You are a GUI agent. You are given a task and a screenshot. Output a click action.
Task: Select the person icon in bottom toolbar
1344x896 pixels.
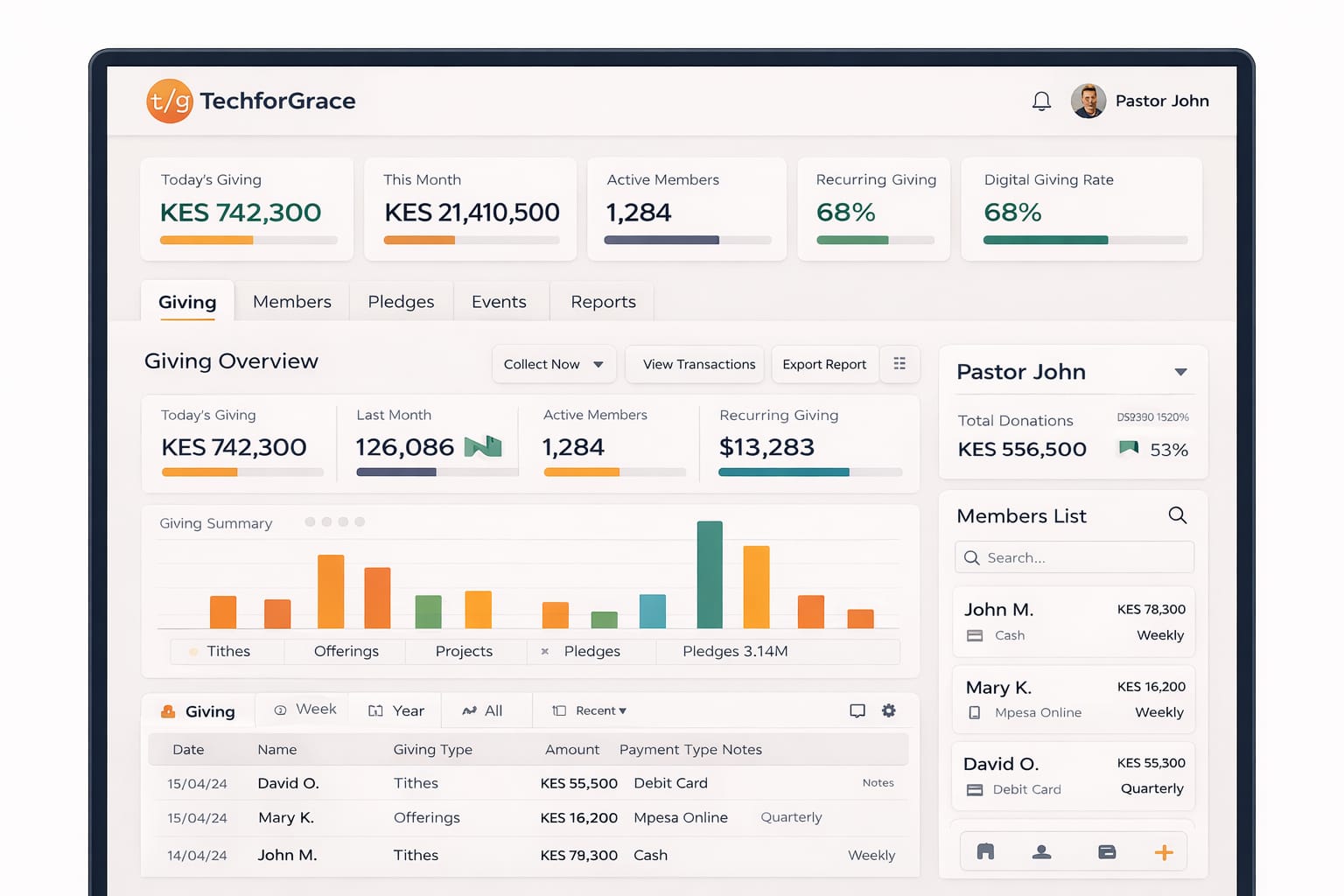coord(1041,852)
